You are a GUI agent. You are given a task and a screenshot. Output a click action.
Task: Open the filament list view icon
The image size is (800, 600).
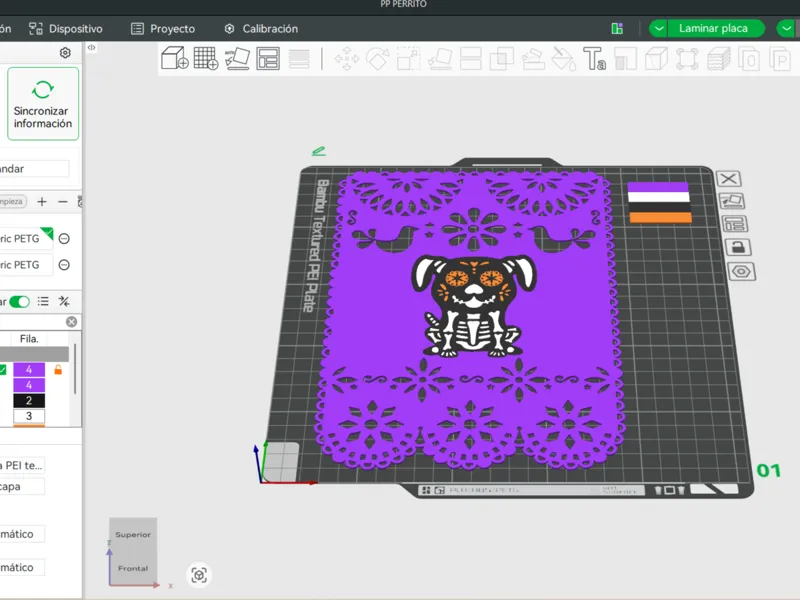click(x=43, y=302)
